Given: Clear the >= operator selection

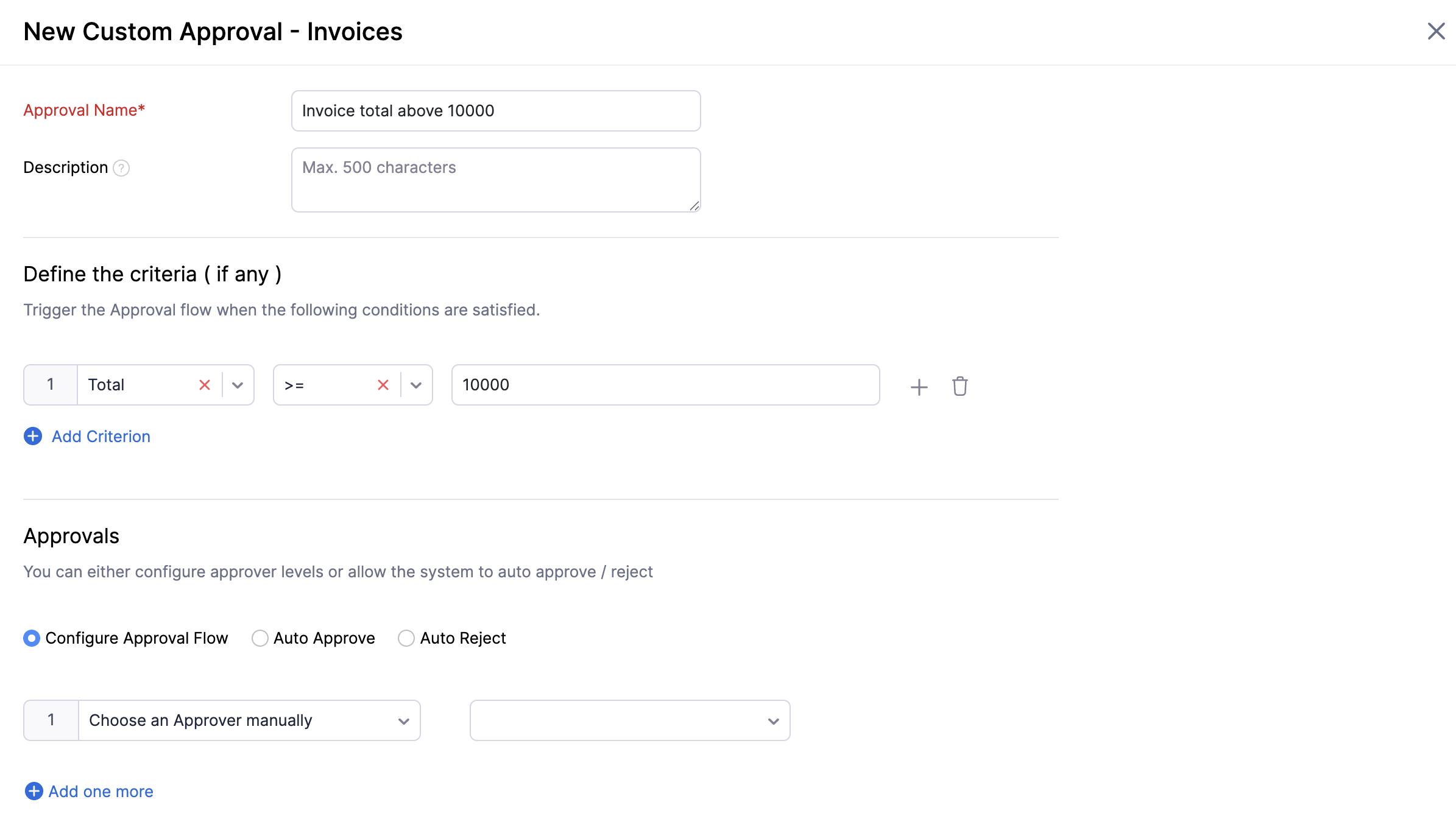Looking at the screenshot, I should point(383,385).
